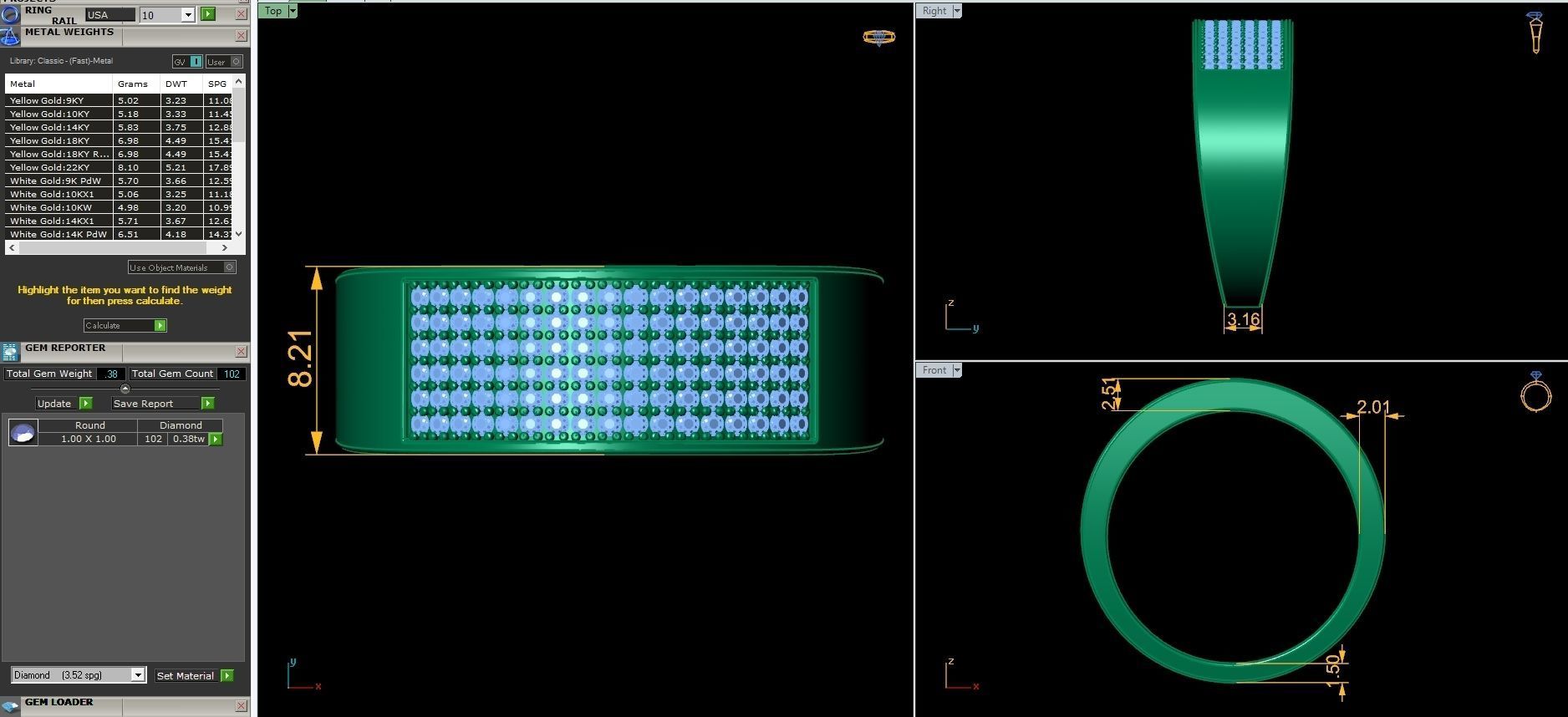Click the green arrow on the 0.38tw gem row
This screenshot has width=1568, height=717.
216,440
